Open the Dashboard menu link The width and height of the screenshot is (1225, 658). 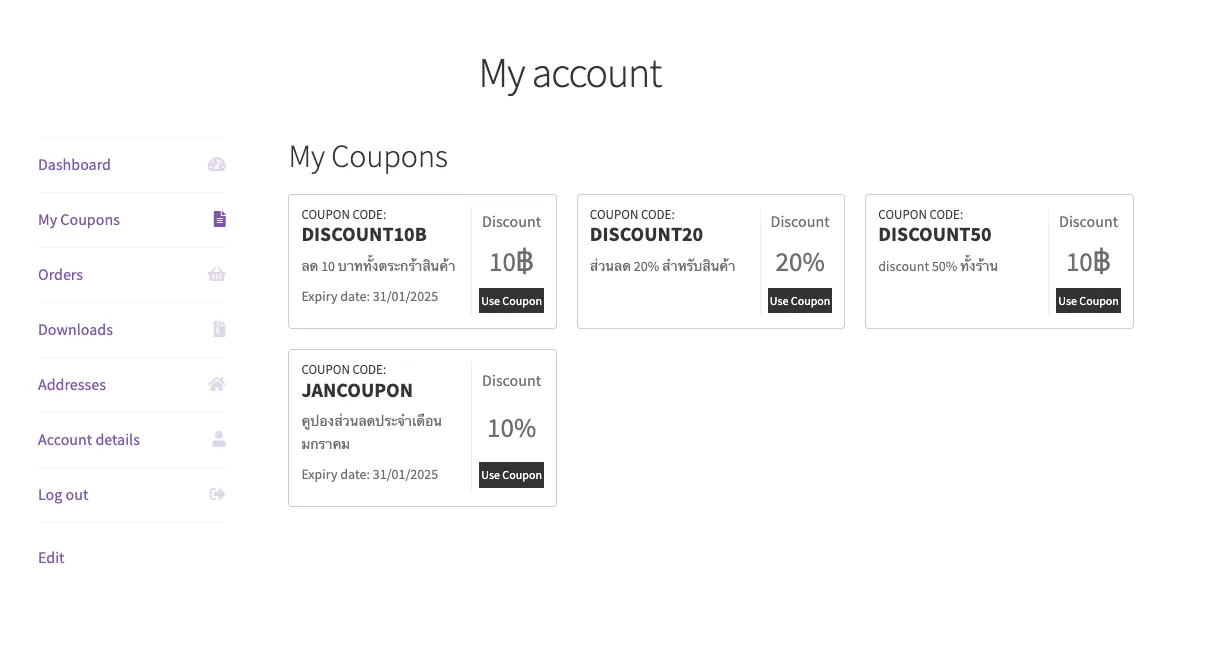74,165
